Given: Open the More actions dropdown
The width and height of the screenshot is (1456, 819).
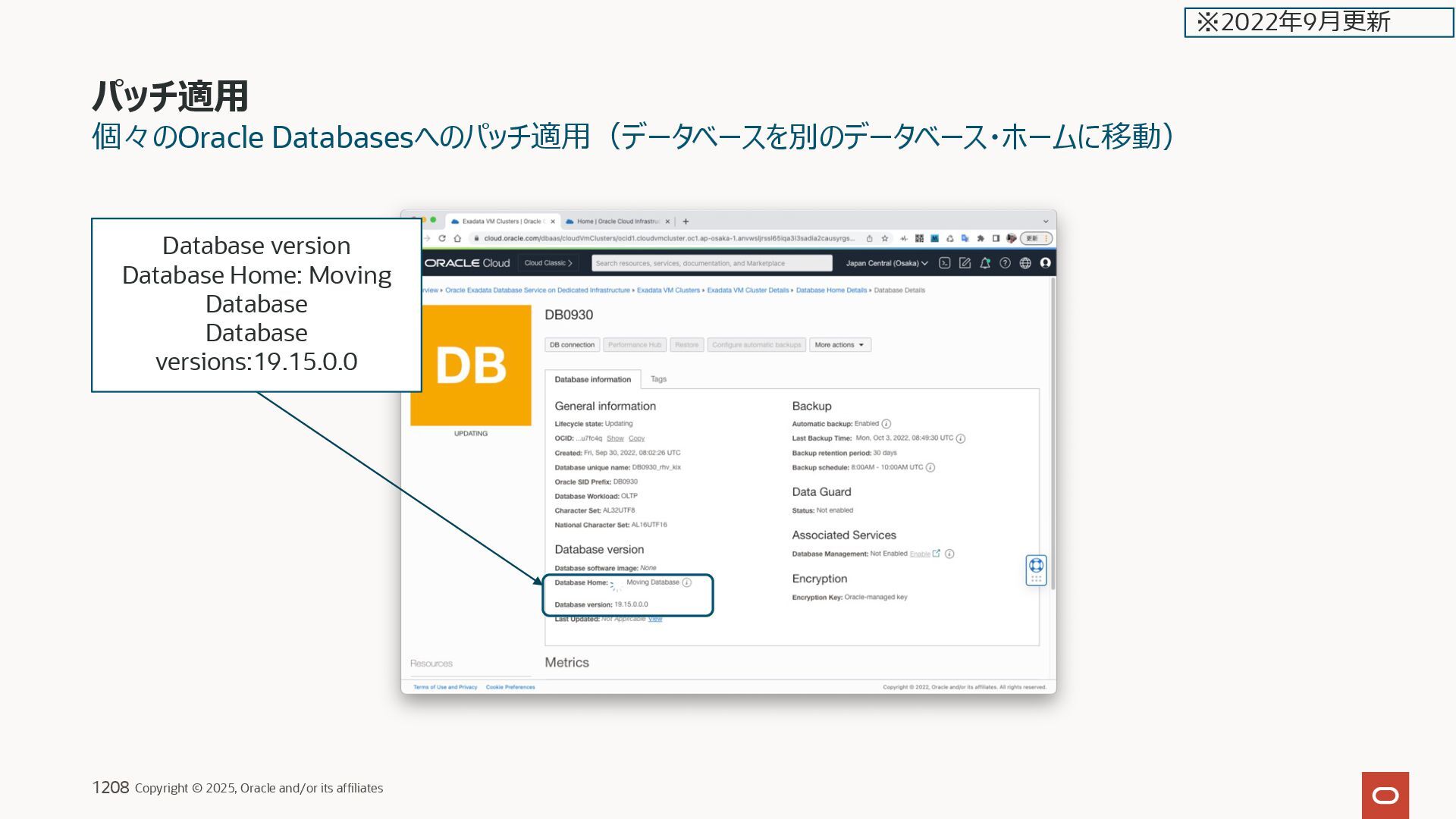Looking at the screenshot, I should coord(839,345).
